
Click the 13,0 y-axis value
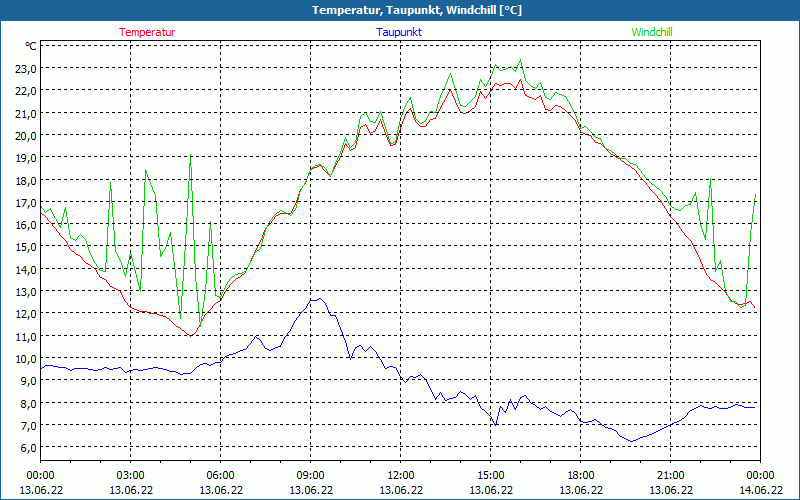point(26,292)
